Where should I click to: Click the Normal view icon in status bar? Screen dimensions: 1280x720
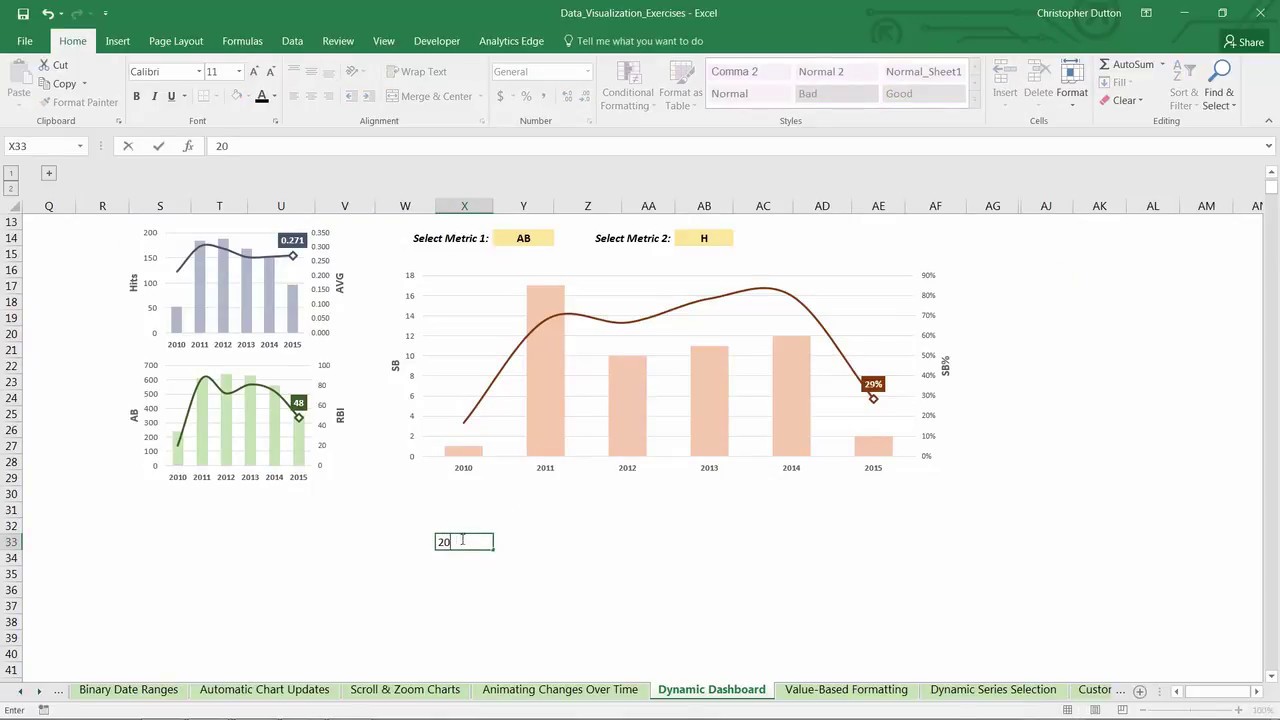[x=1067, y=710]
